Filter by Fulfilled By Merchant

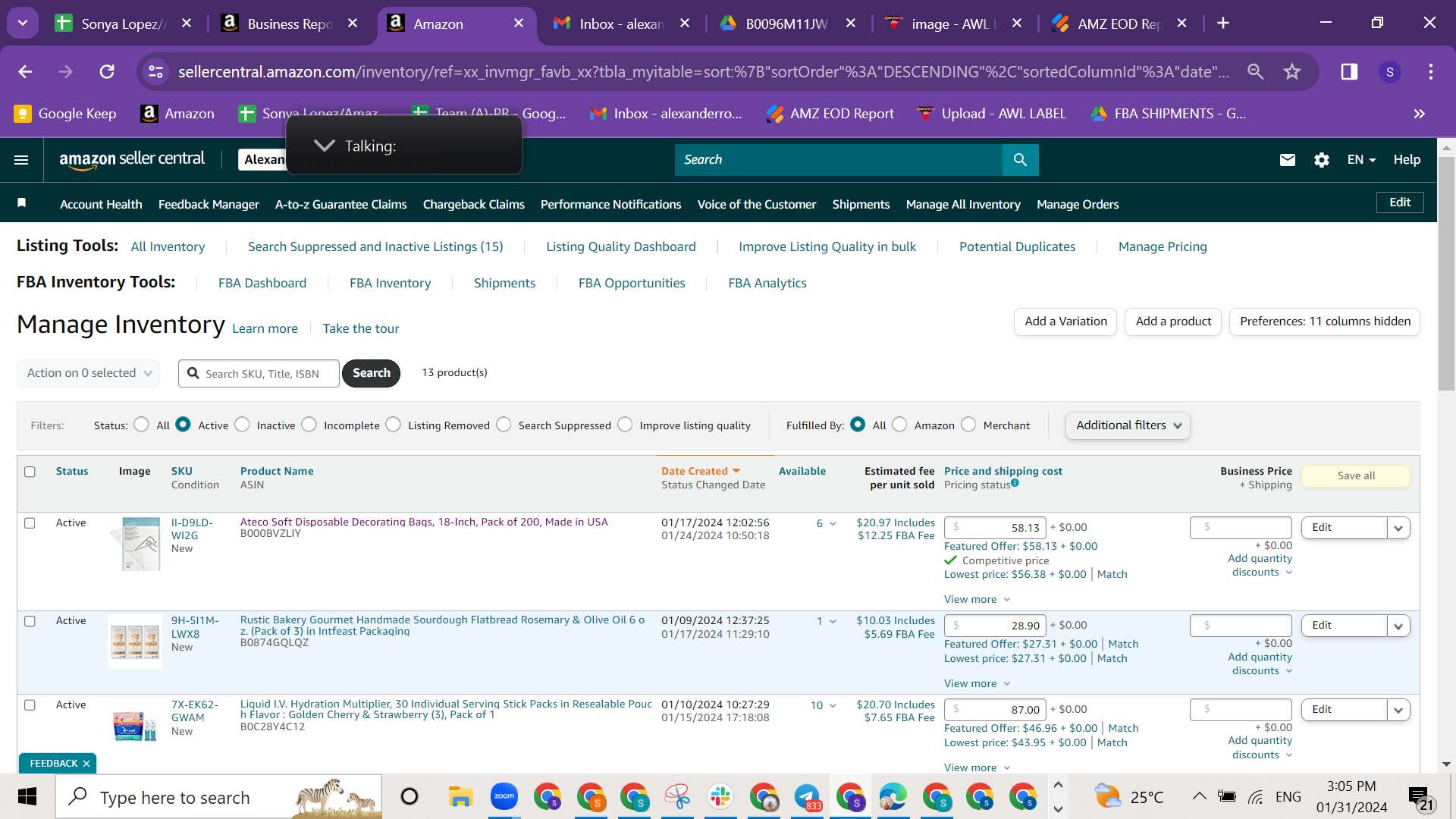click(968, 425)
